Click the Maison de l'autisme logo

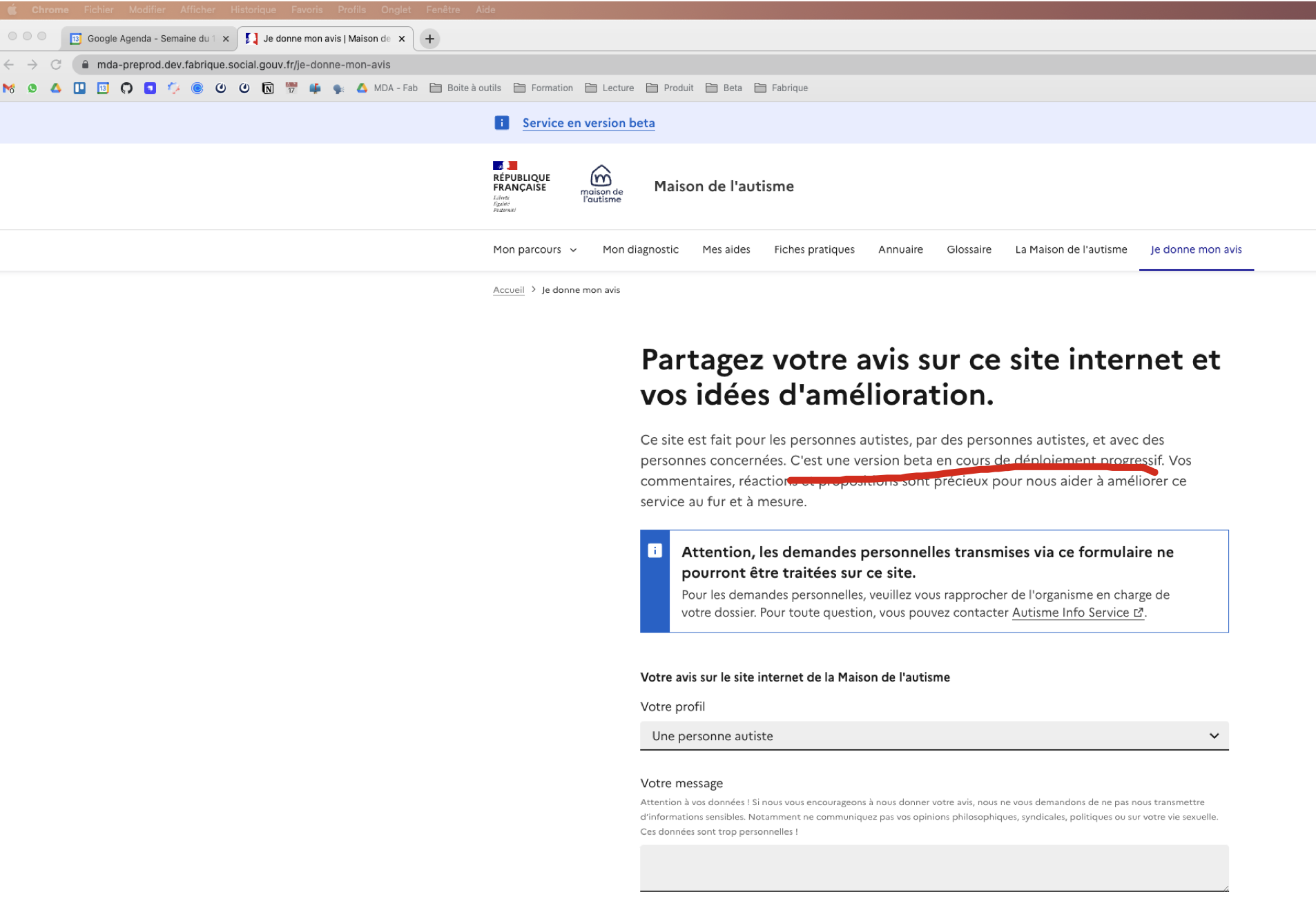601,184
